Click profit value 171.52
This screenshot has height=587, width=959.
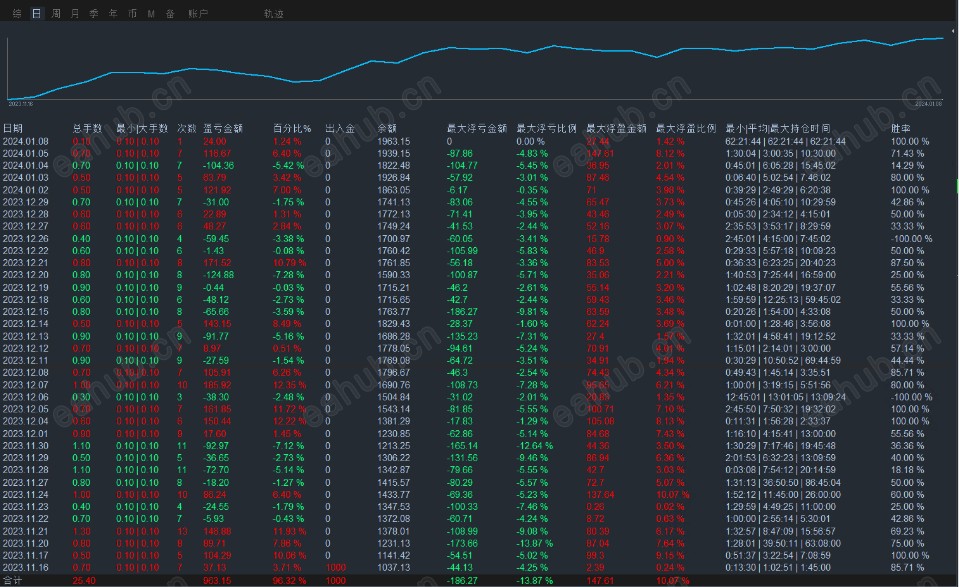(x=217, y=263)
